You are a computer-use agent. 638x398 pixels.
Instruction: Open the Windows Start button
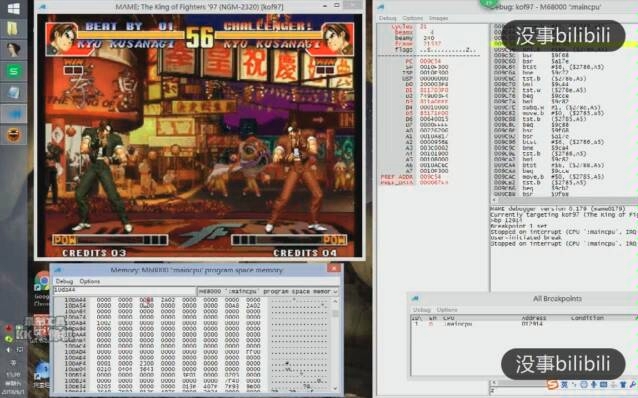click(13, 8)
